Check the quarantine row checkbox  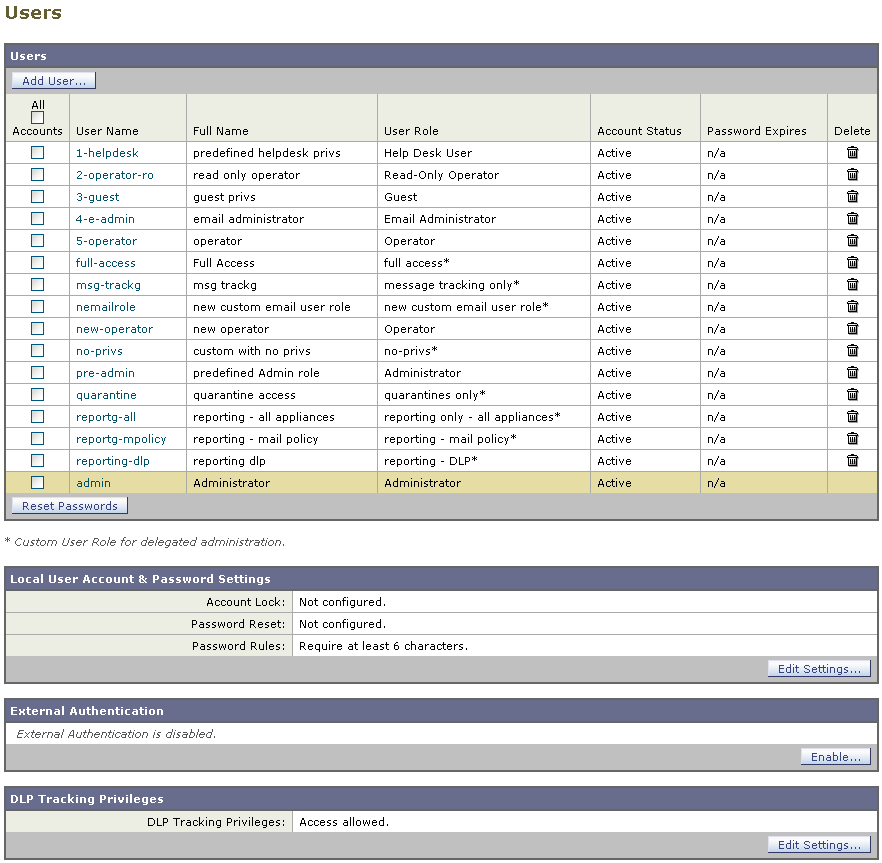click(x=38, y=394)
